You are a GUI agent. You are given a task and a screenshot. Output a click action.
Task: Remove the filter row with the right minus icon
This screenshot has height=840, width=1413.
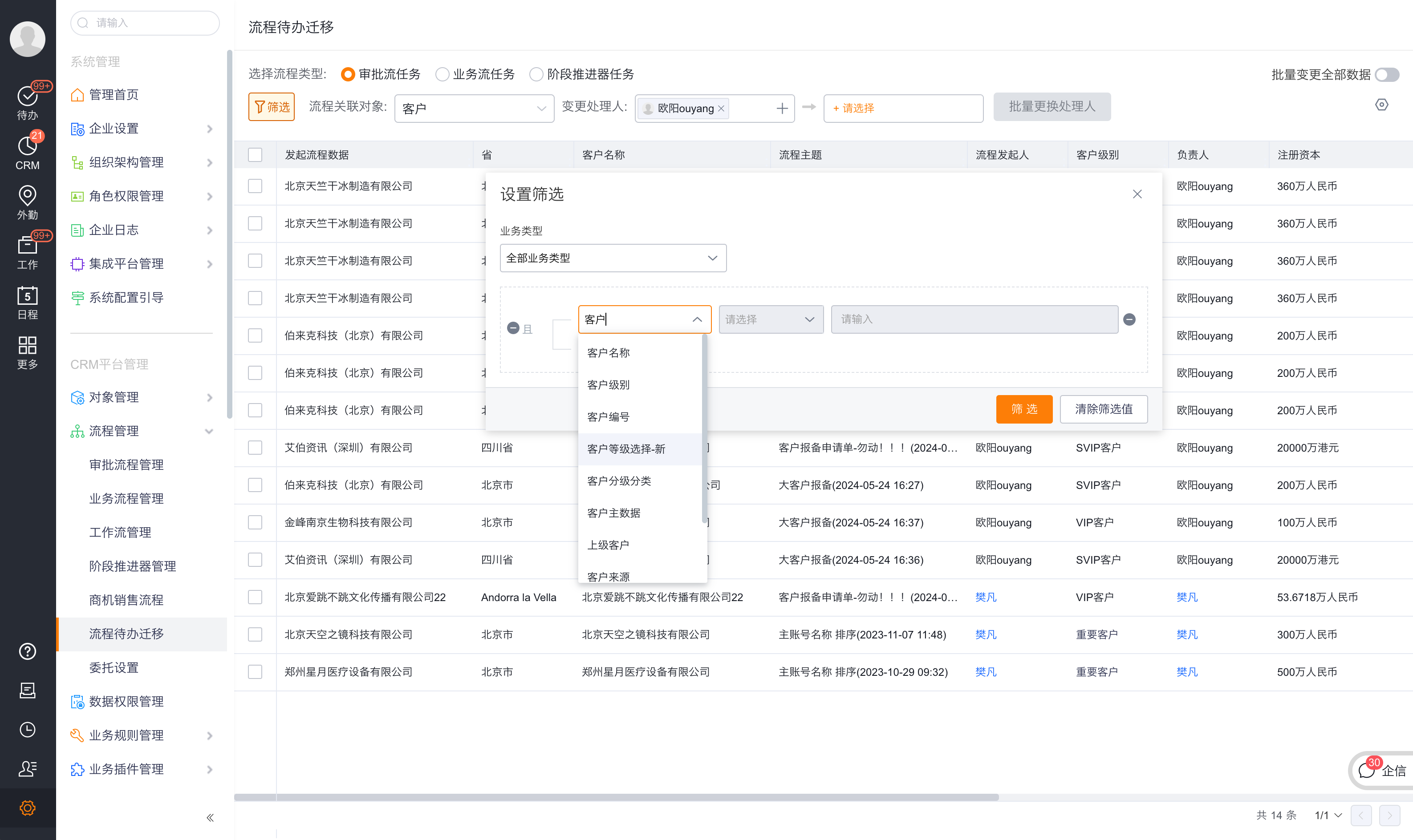click(1129, 319)
